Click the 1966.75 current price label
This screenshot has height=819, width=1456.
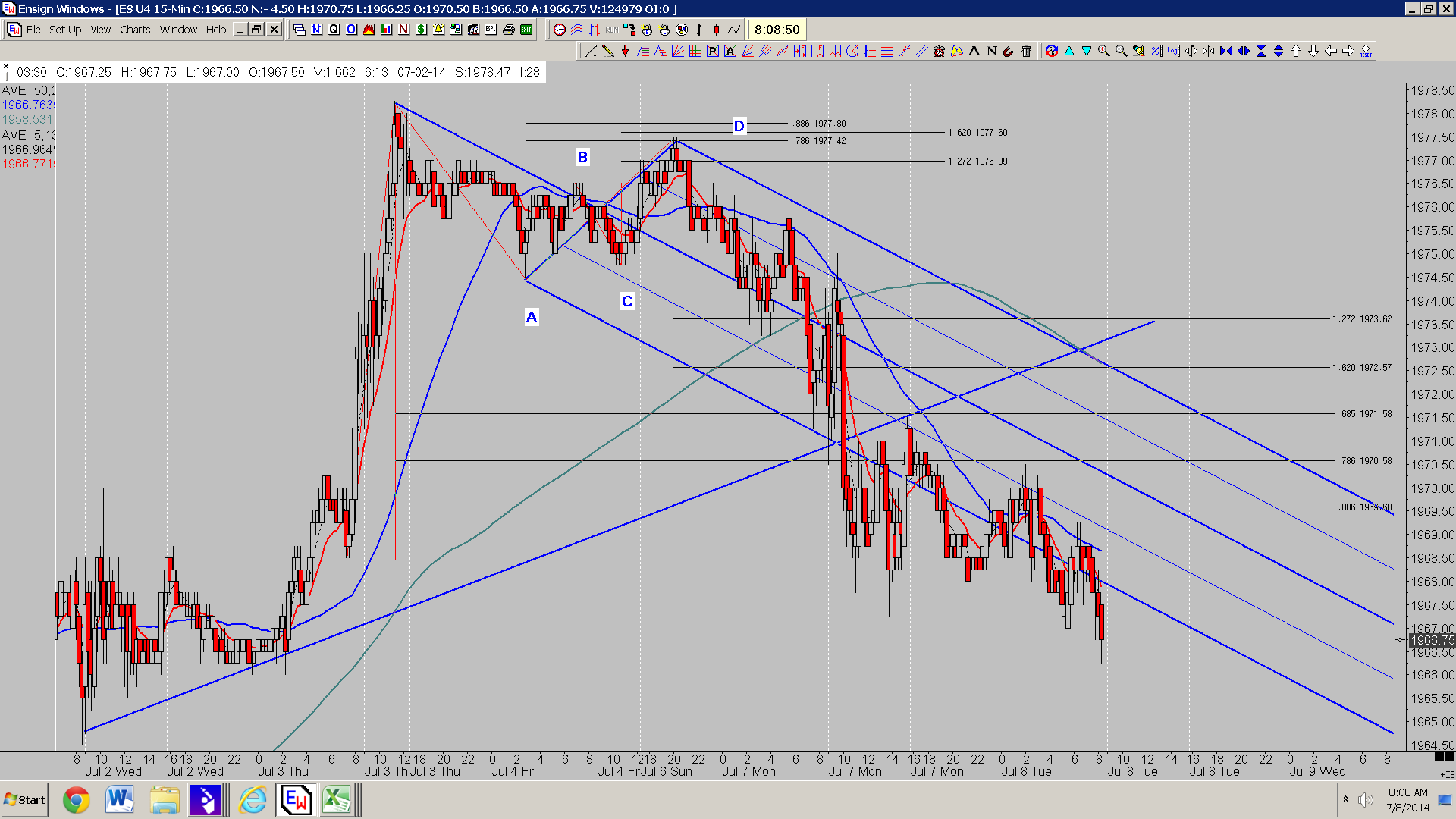pos(1432,640)
